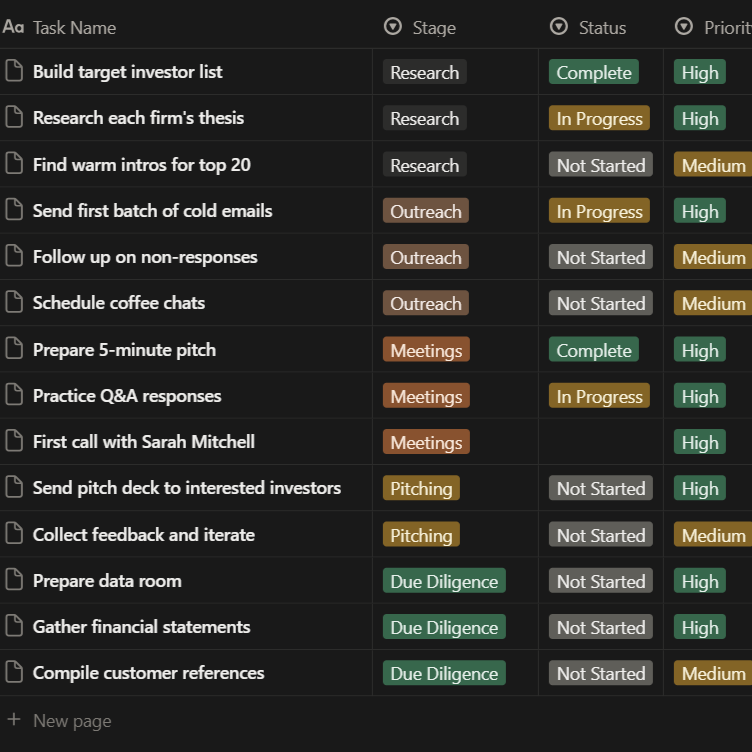Click In Progress status for Research each firm's thesis

pyautogui.click(x=599, y=118)
